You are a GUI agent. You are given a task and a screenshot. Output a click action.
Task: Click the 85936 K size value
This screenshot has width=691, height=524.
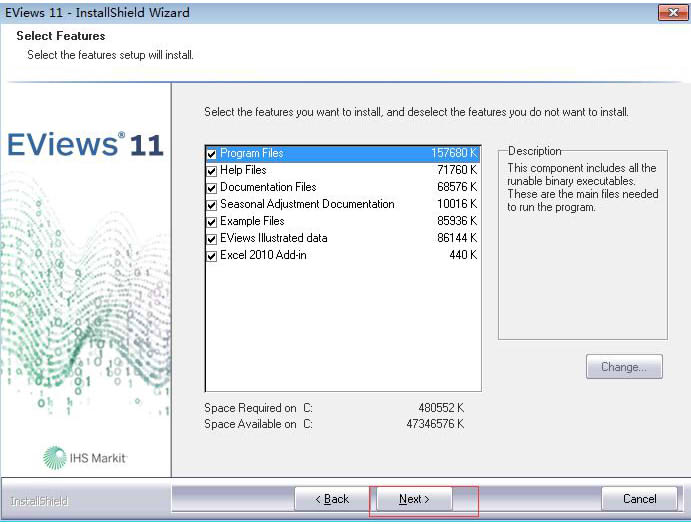coord(457,221)
